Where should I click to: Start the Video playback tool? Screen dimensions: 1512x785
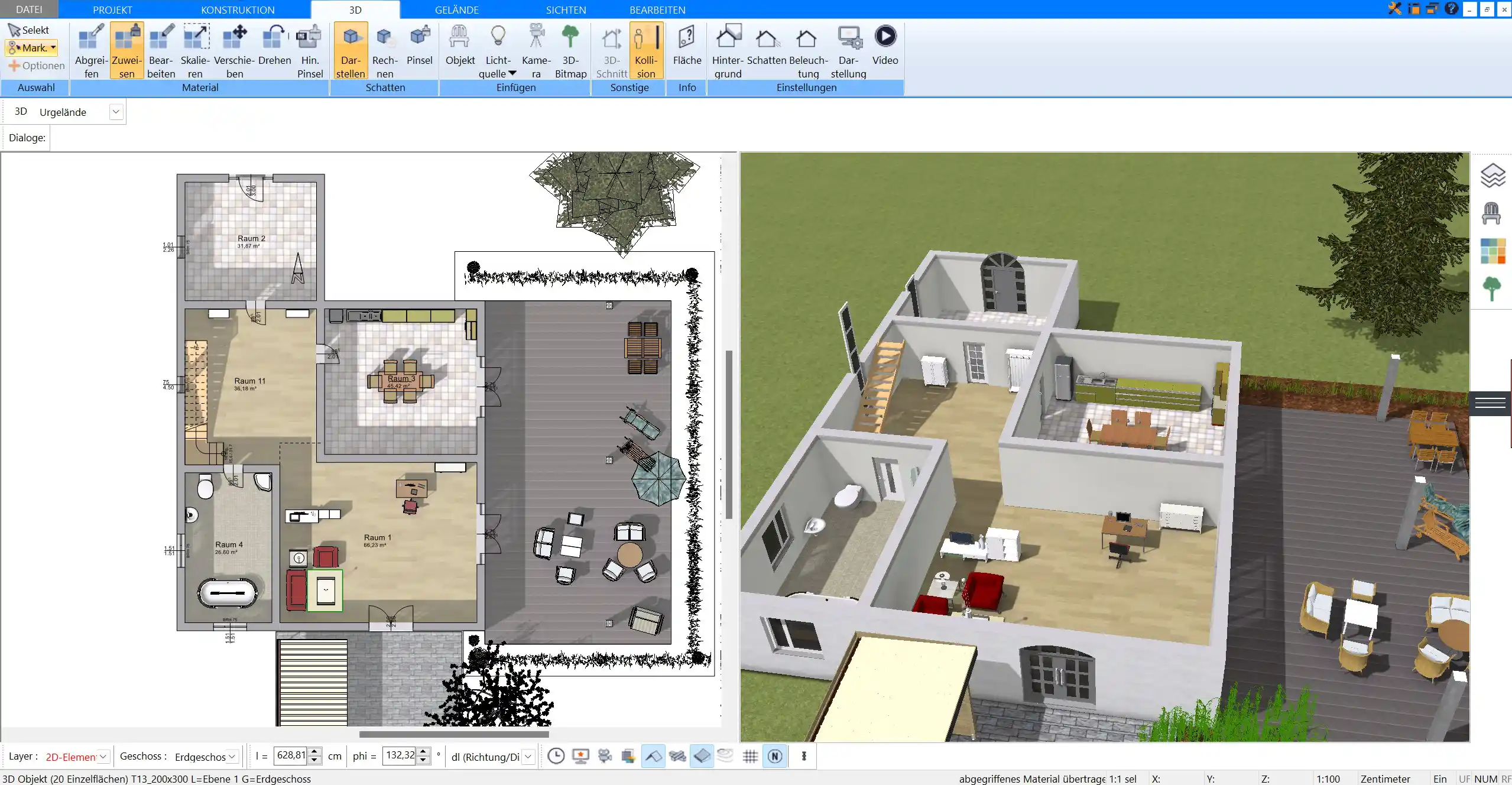(885, 45)
